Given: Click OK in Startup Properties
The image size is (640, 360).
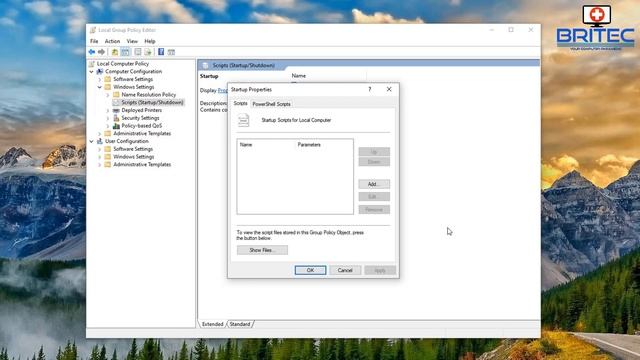Looking at the screenshot, I should click(310, 270).
